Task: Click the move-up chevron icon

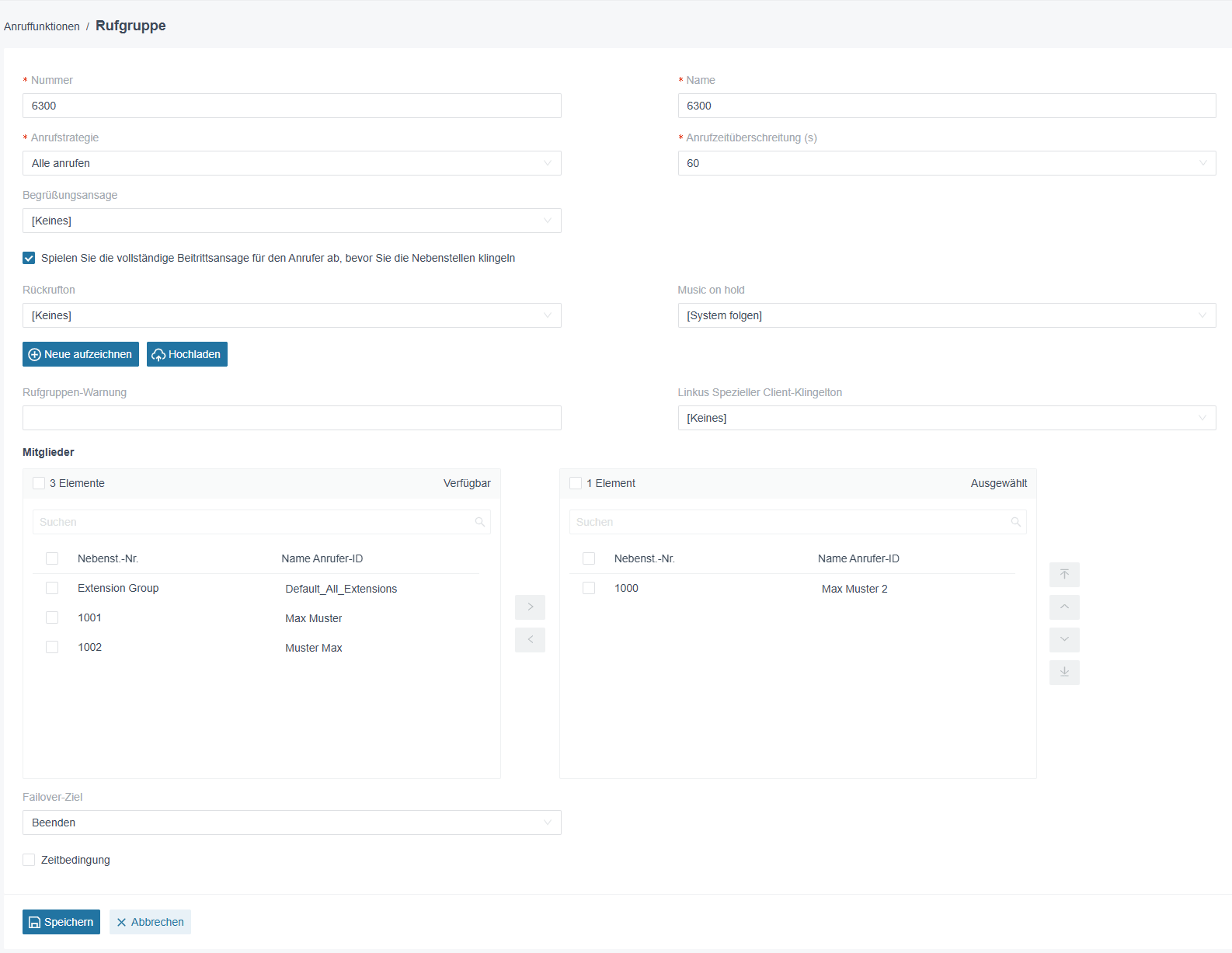Action: coord(1064,607)
